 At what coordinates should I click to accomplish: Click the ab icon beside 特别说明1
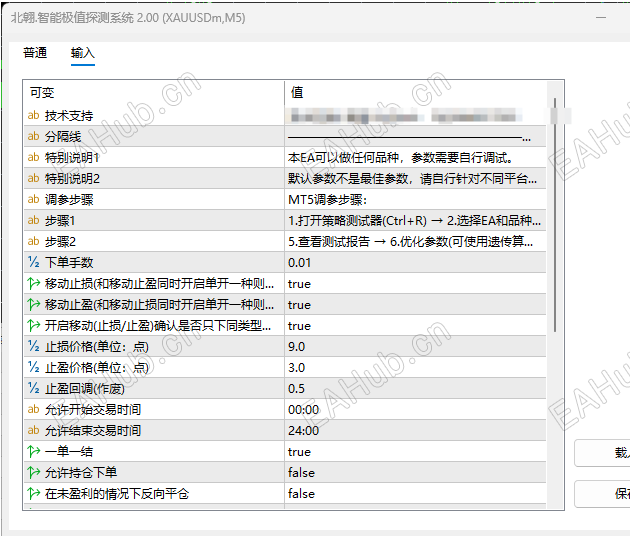point(33,157)
